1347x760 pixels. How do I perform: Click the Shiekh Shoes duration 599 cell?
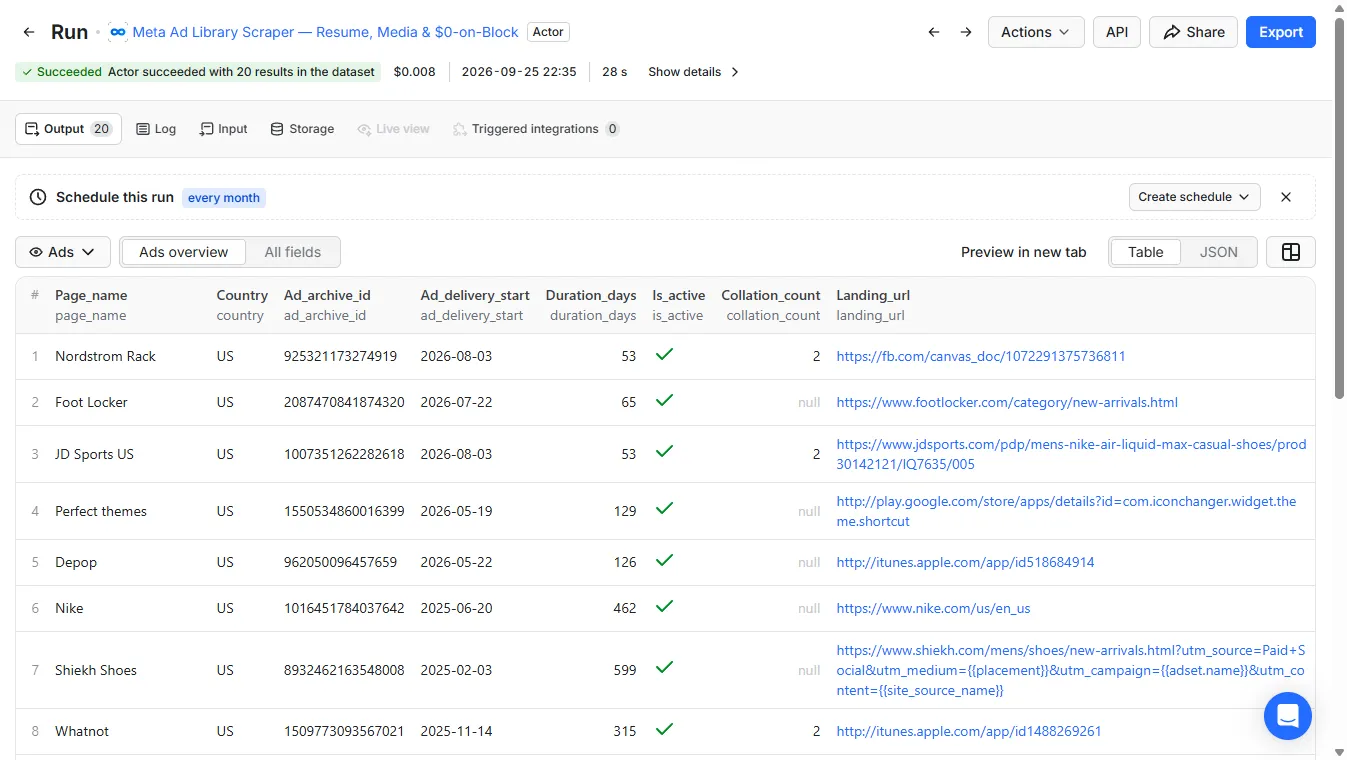[625, 670]
